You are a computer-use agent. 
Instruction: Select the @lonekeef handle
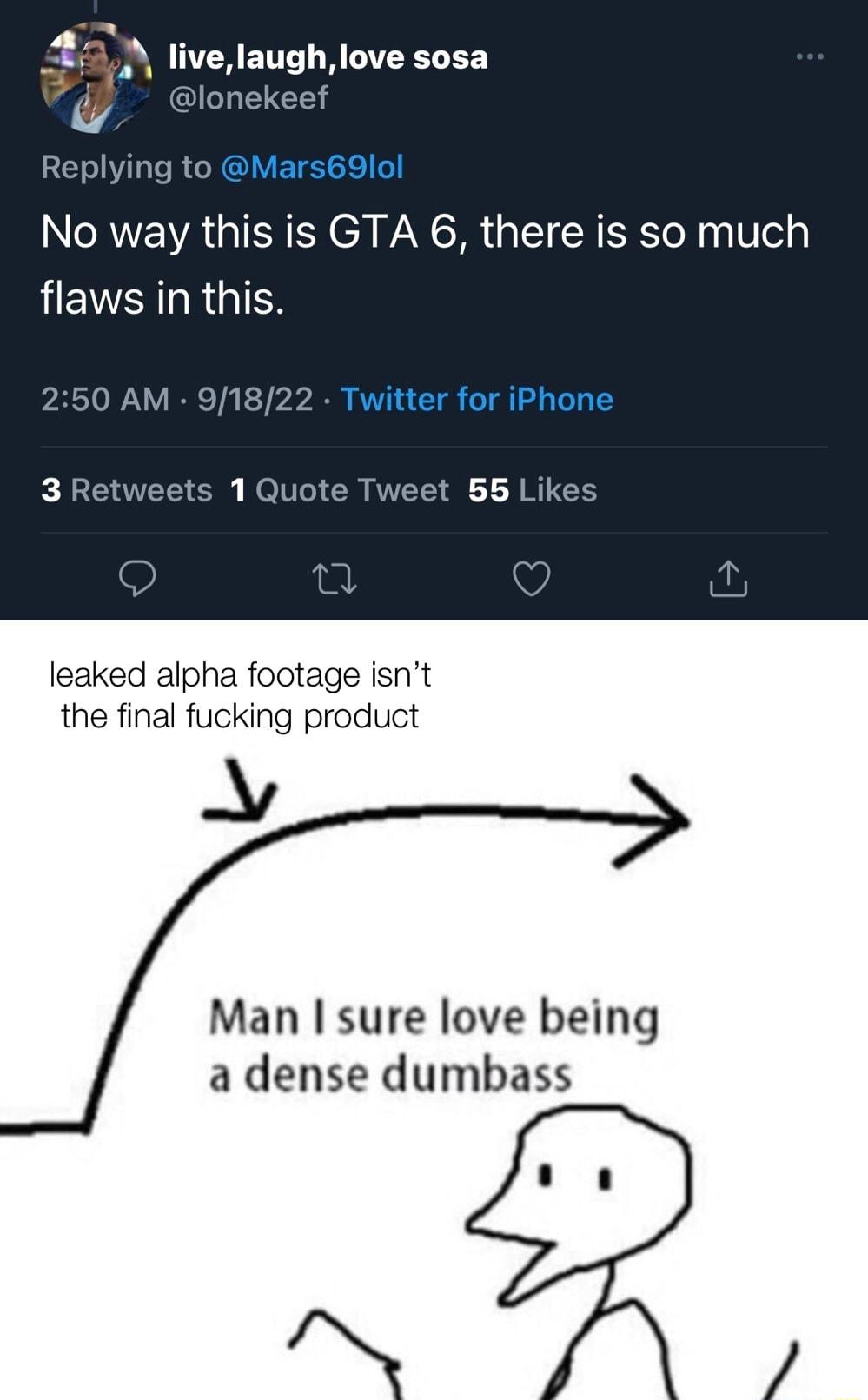click(251, 99)
